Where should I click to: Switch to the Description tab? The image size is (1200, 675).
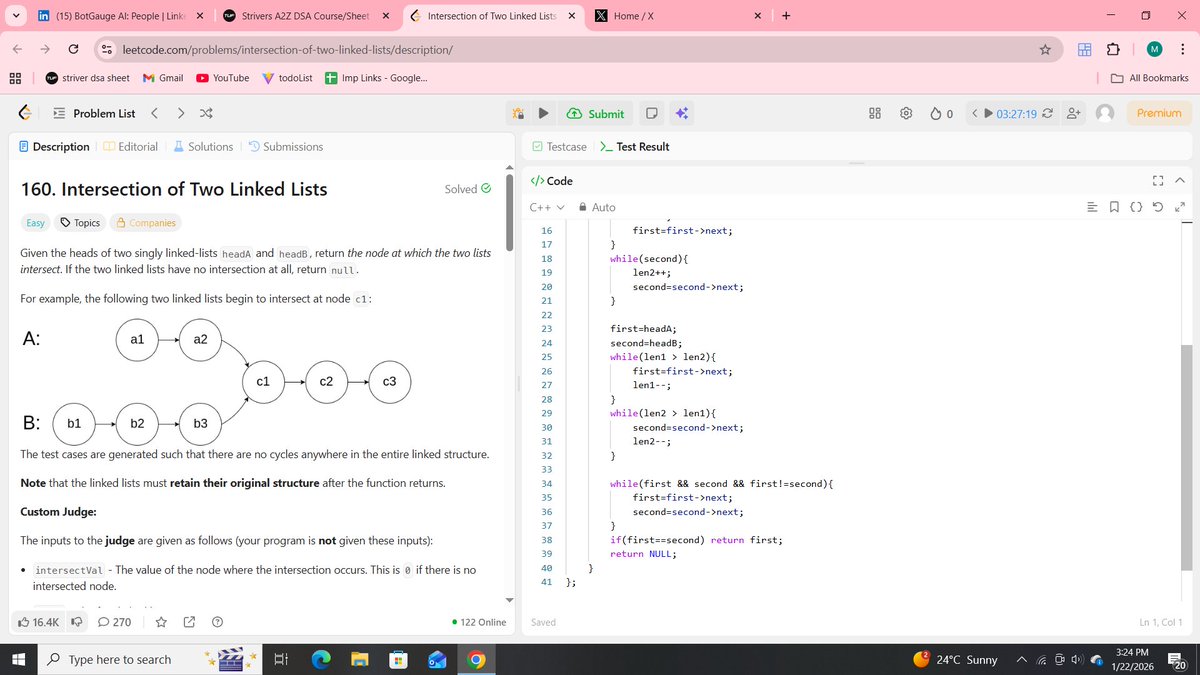coord(54,147)
